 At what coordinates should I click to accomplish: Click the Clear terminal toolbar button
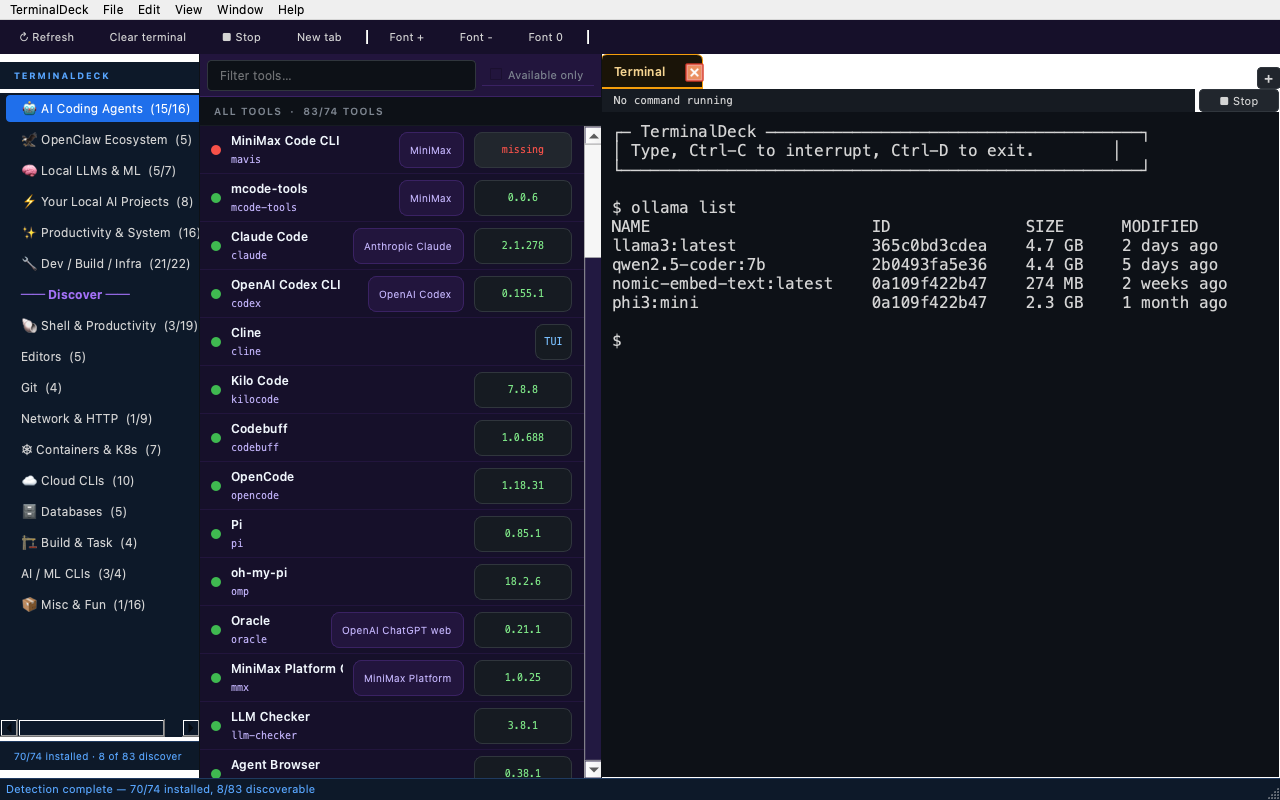pyautogui.click(x=148, y=37)
